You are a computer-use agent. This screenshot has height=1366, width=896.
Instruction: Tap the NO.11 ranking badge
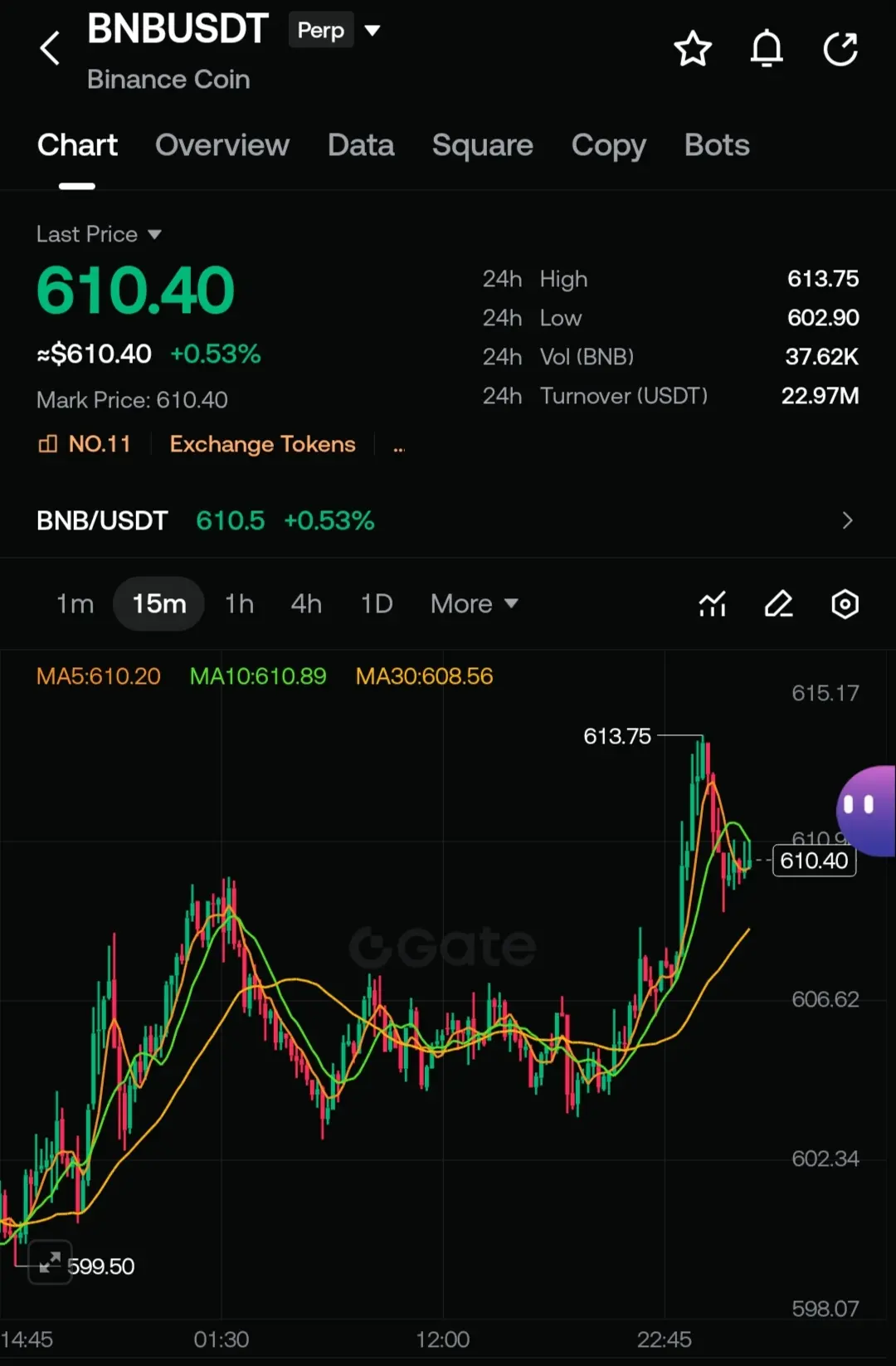(85, 444)
